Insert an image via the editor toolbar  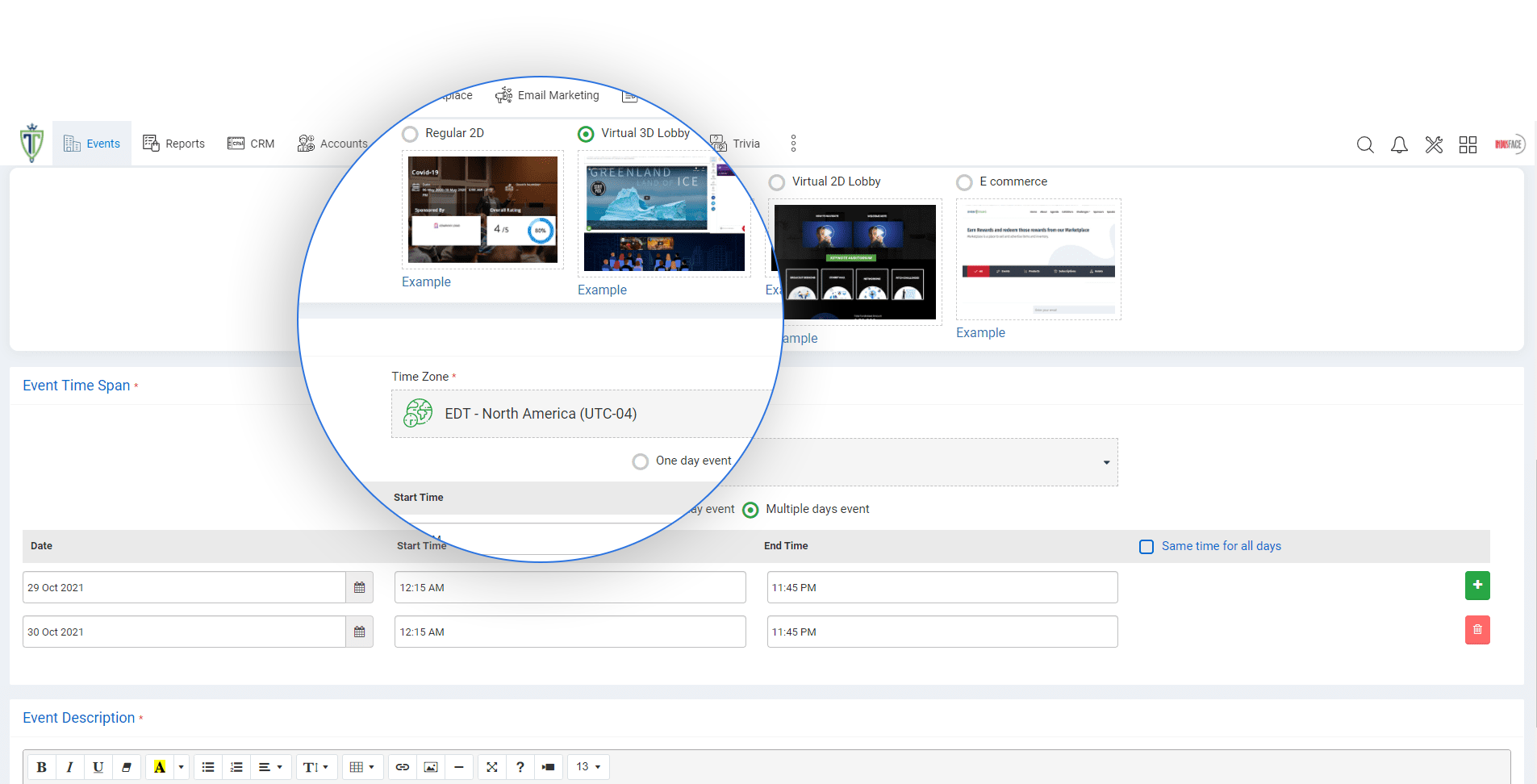click(x=430, y=766)
